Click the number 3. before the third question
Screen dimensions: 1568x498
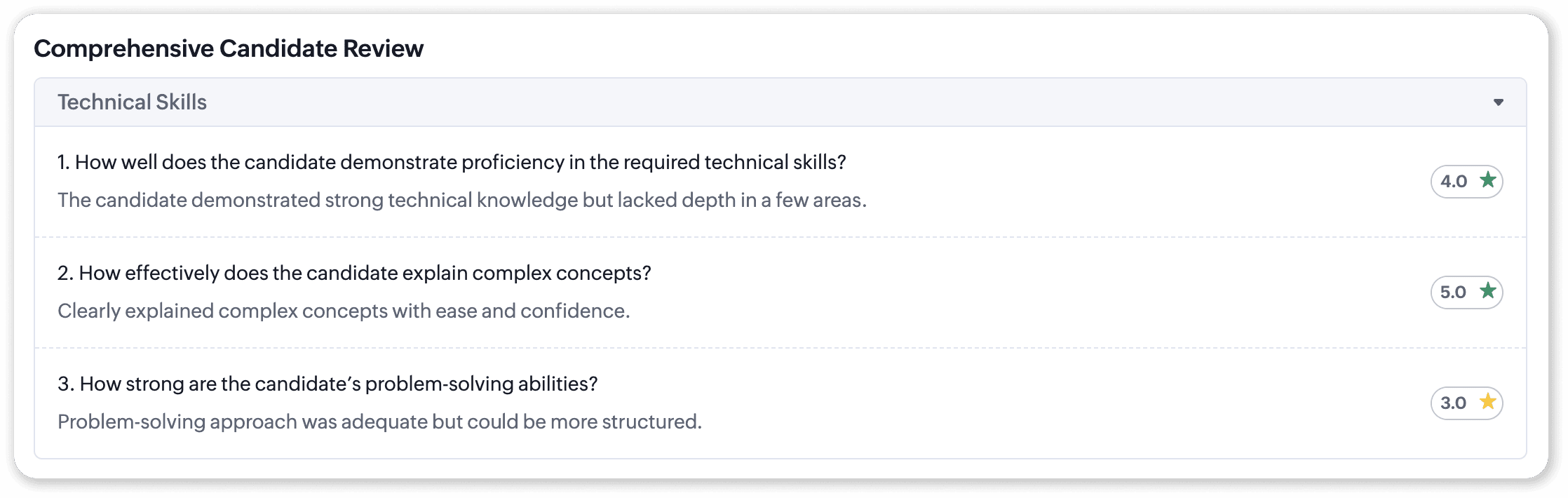[65, 384]
